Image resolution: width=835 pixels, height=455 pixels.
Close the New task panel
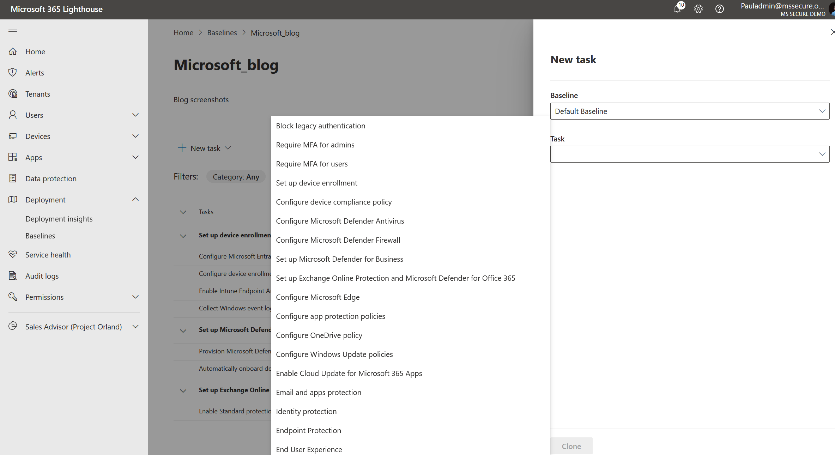pos(832,32)
